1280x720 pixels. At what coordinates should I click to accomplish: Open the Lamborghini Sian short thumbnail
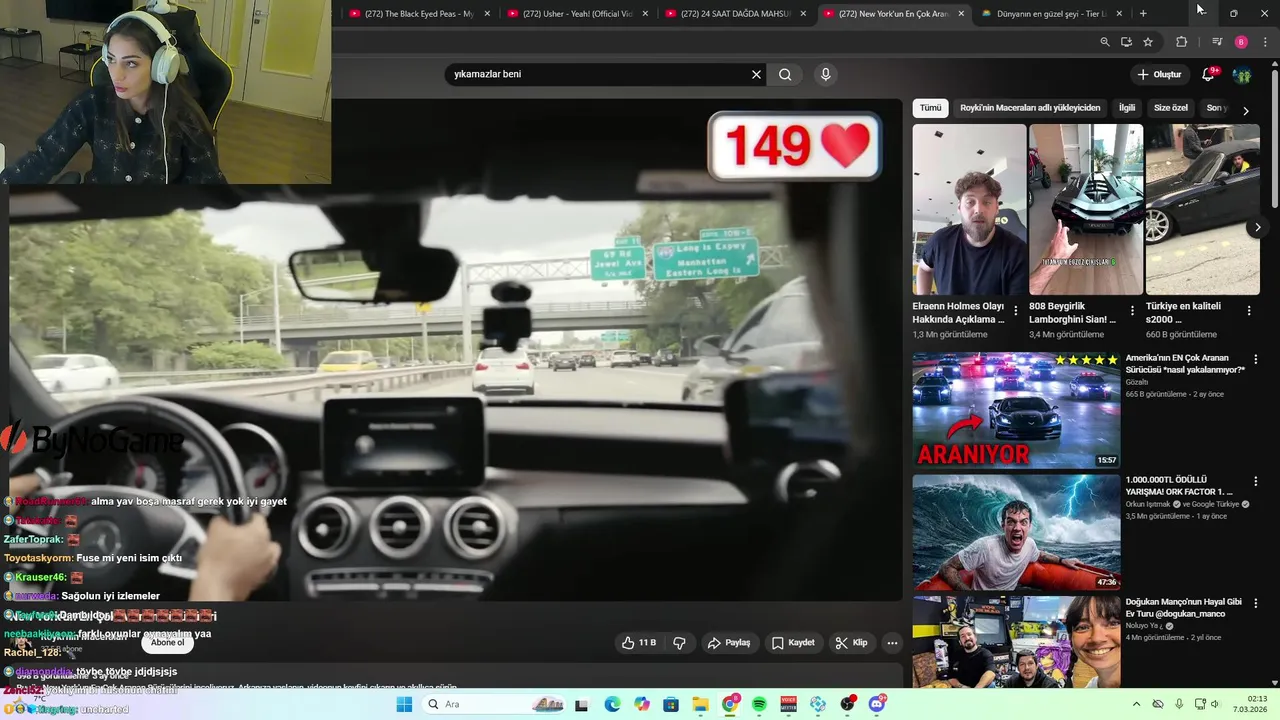(x=1085, y=209)
